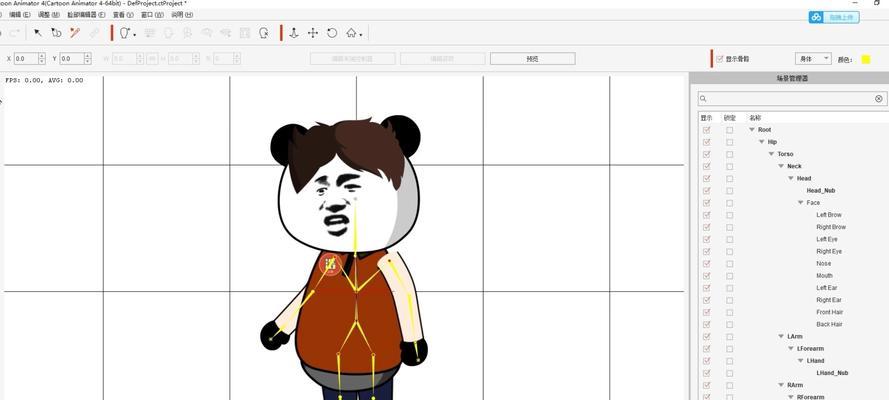889x400 pixels.
Task: Toggle visibility of Left Brow
Action: pos(706,215)
